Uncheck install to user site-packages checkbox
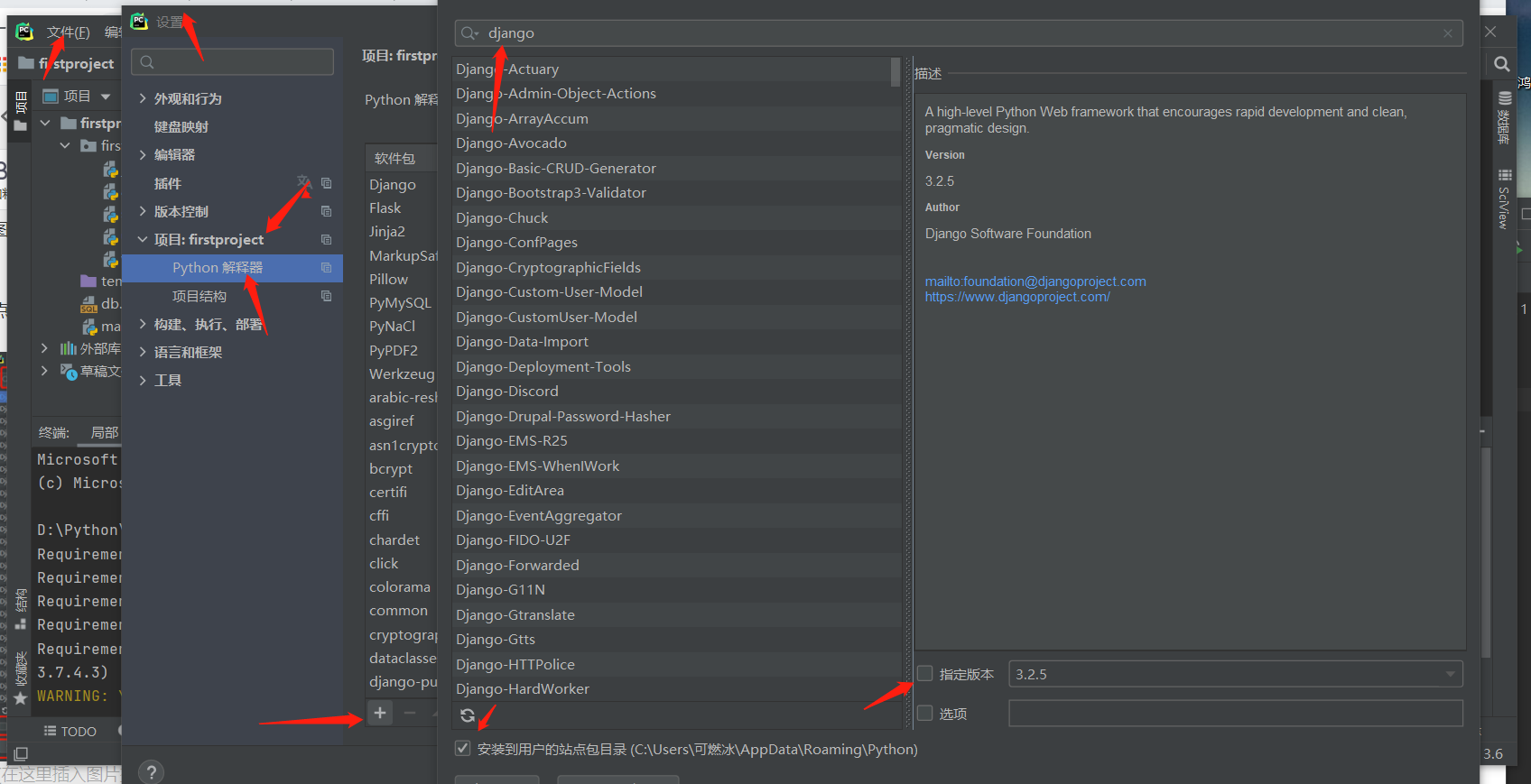The image size is (1531, 784). pos(462,749)
